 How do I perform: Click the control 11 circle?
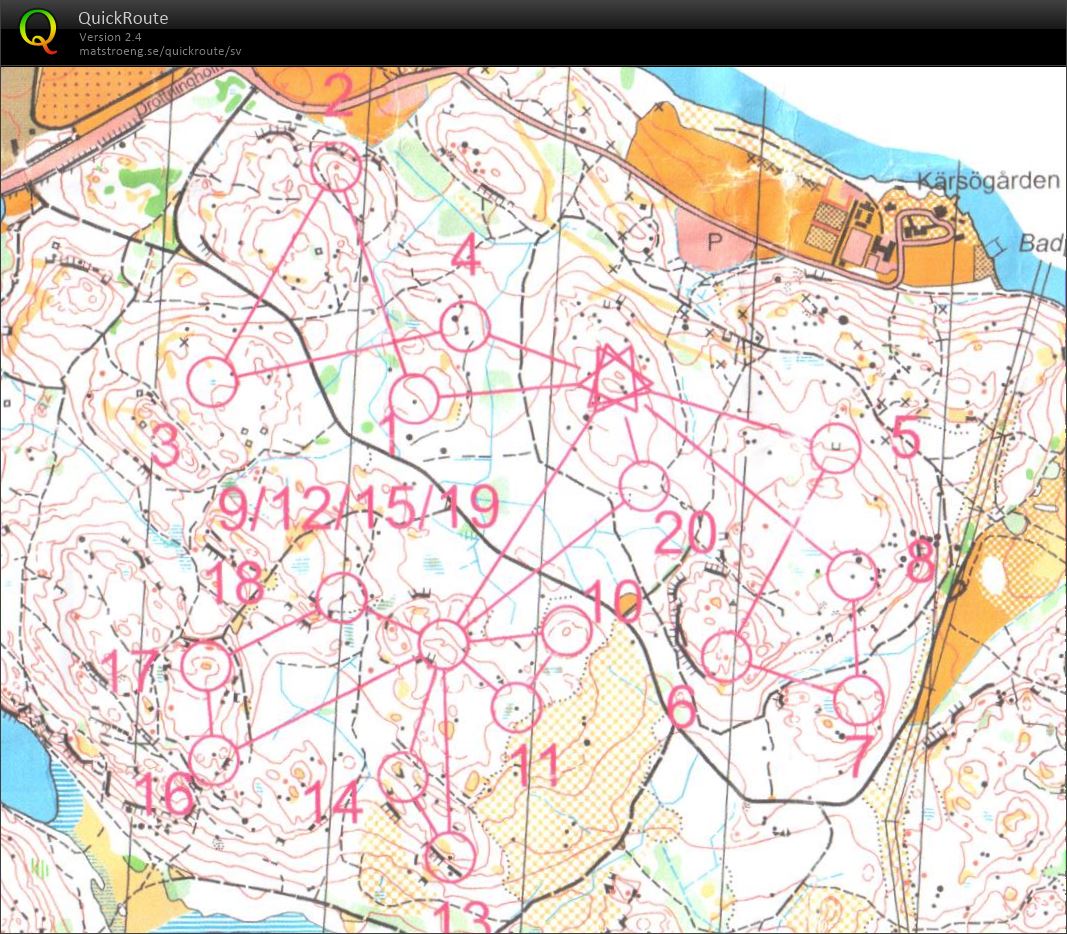(516, 708)
